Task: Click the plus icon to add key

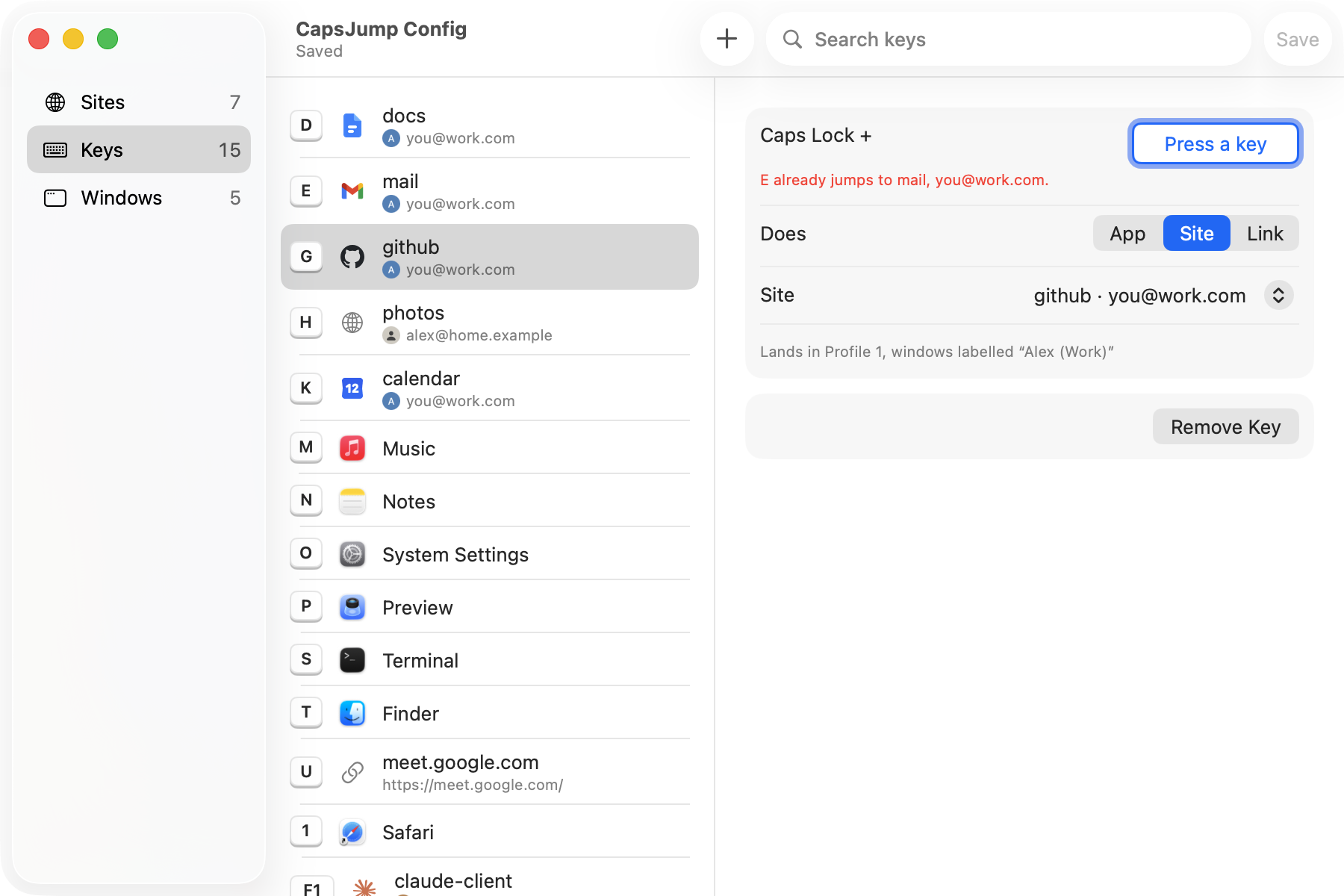Action: point(727,39)
